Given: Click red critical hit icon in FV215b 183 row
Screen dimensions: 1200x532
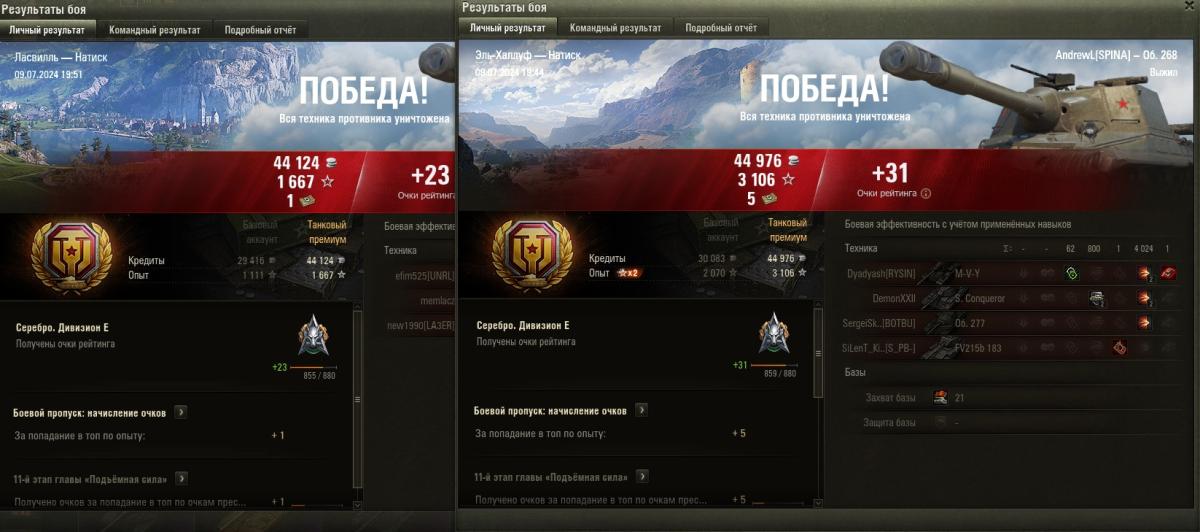Looking at the screenshot, I should pyautogui.click(x=1120, y=348).
